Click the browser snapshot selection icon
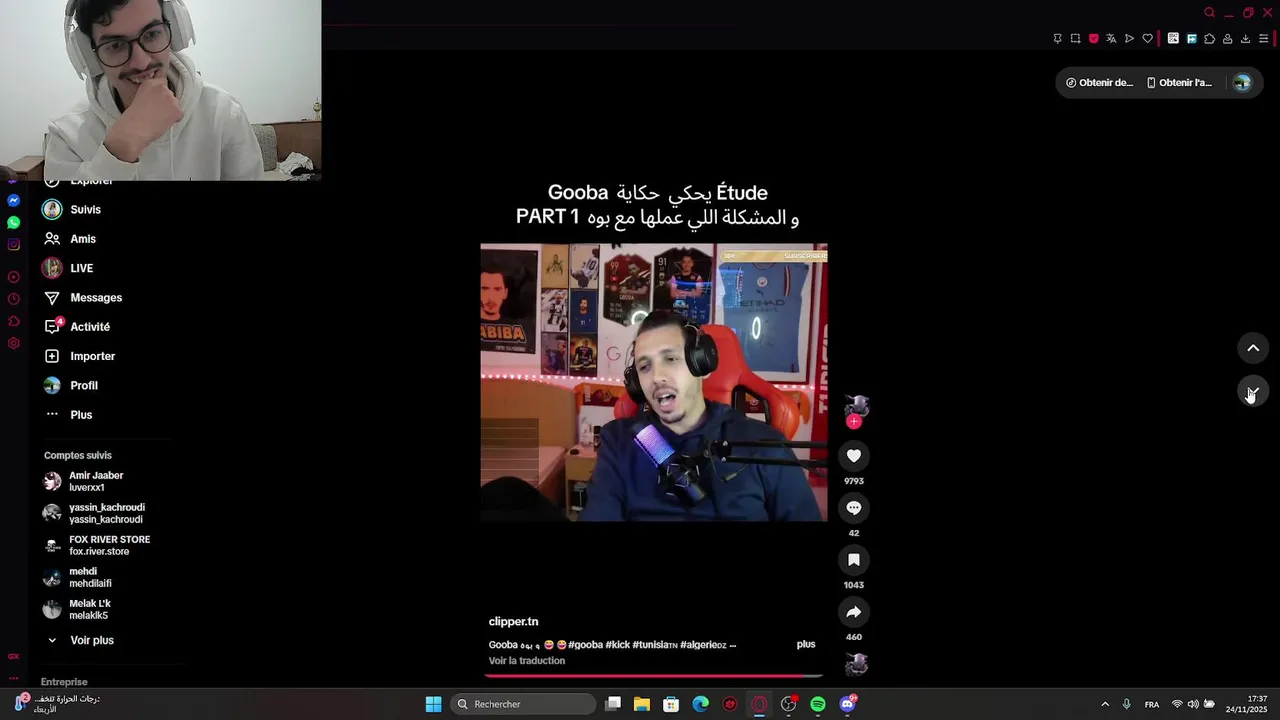The width and height of the screenshot is (1280, 720). [x=1075, y=39]
